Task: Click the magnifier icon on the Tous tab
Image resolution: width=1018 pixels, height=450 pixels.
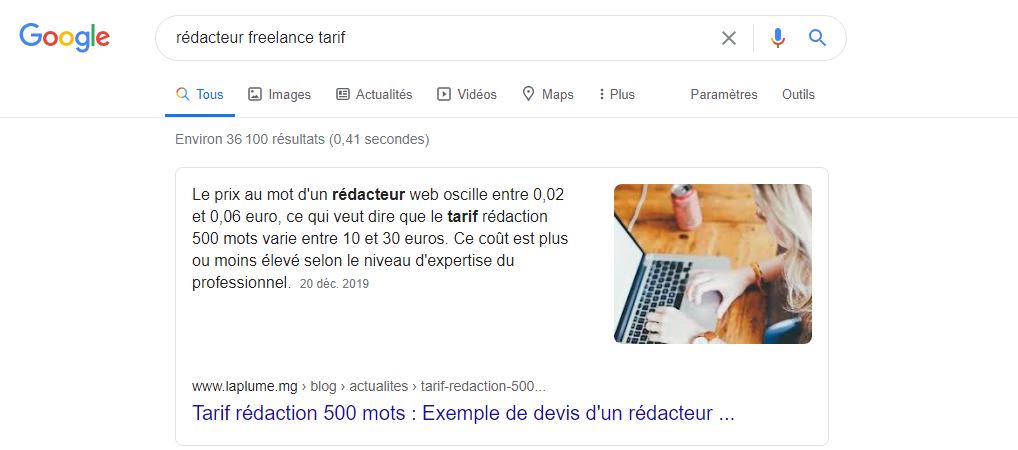Action: [182, 94]
